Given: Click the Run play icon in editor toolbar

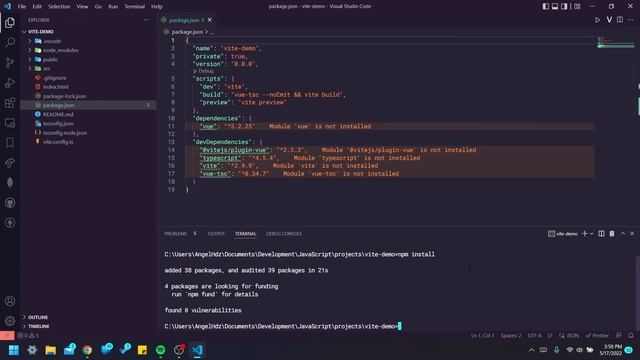Looking at the screenshot, I should point(598,20).
